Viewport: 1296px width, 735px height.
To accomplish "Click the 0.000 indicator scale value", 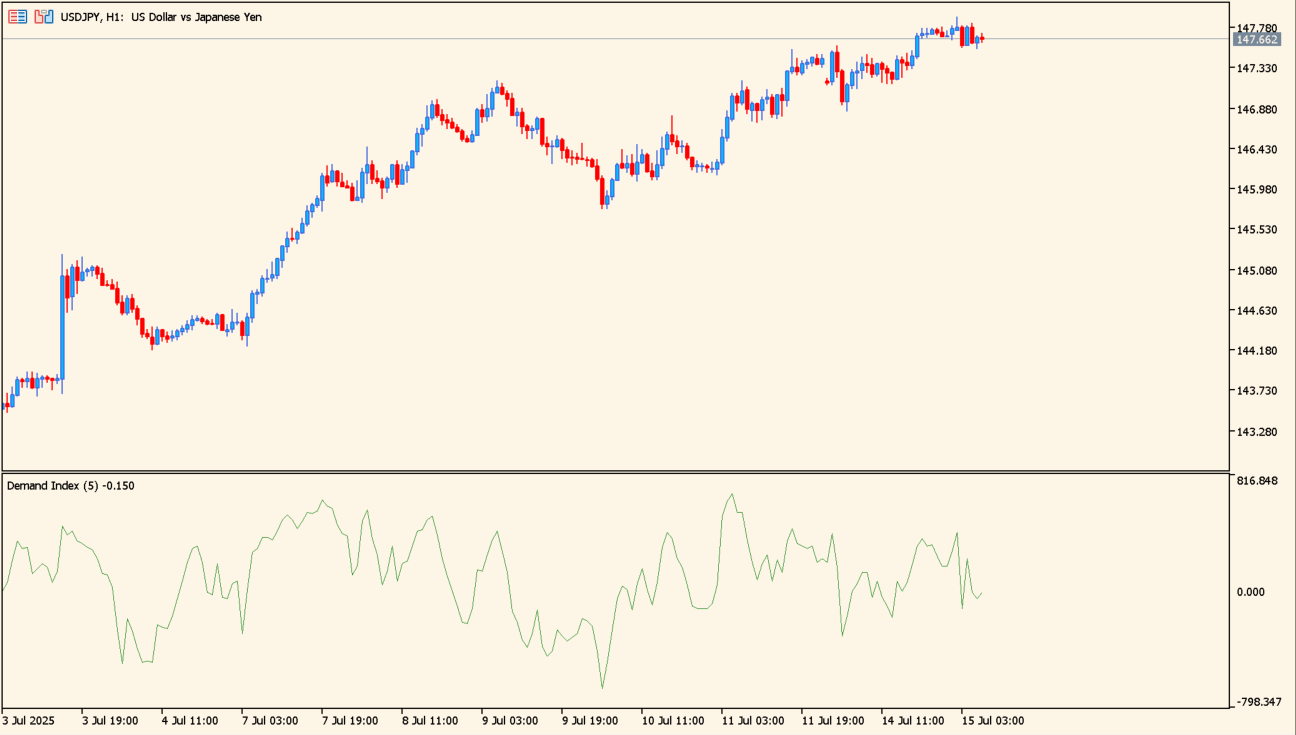I will pyautogui.click(x=1251, y=592).
